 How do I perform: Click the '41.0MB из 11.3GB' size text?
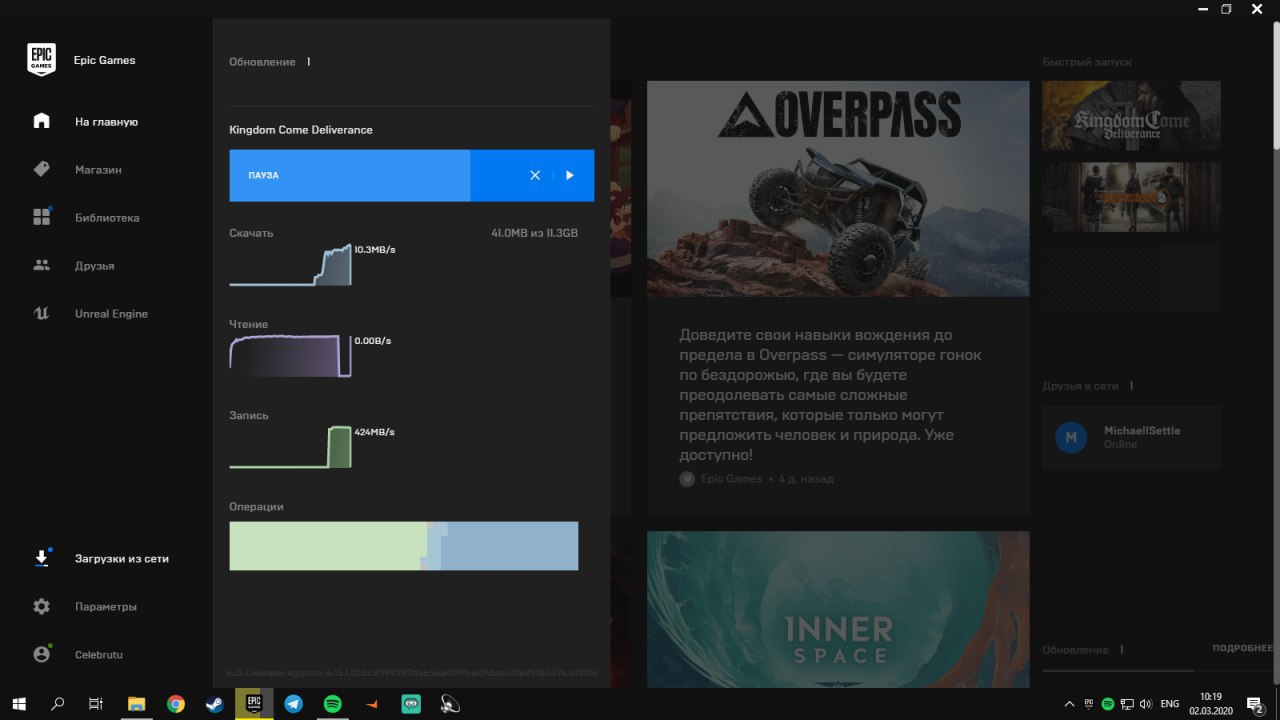pyautogui.click(x=534, y=233)
